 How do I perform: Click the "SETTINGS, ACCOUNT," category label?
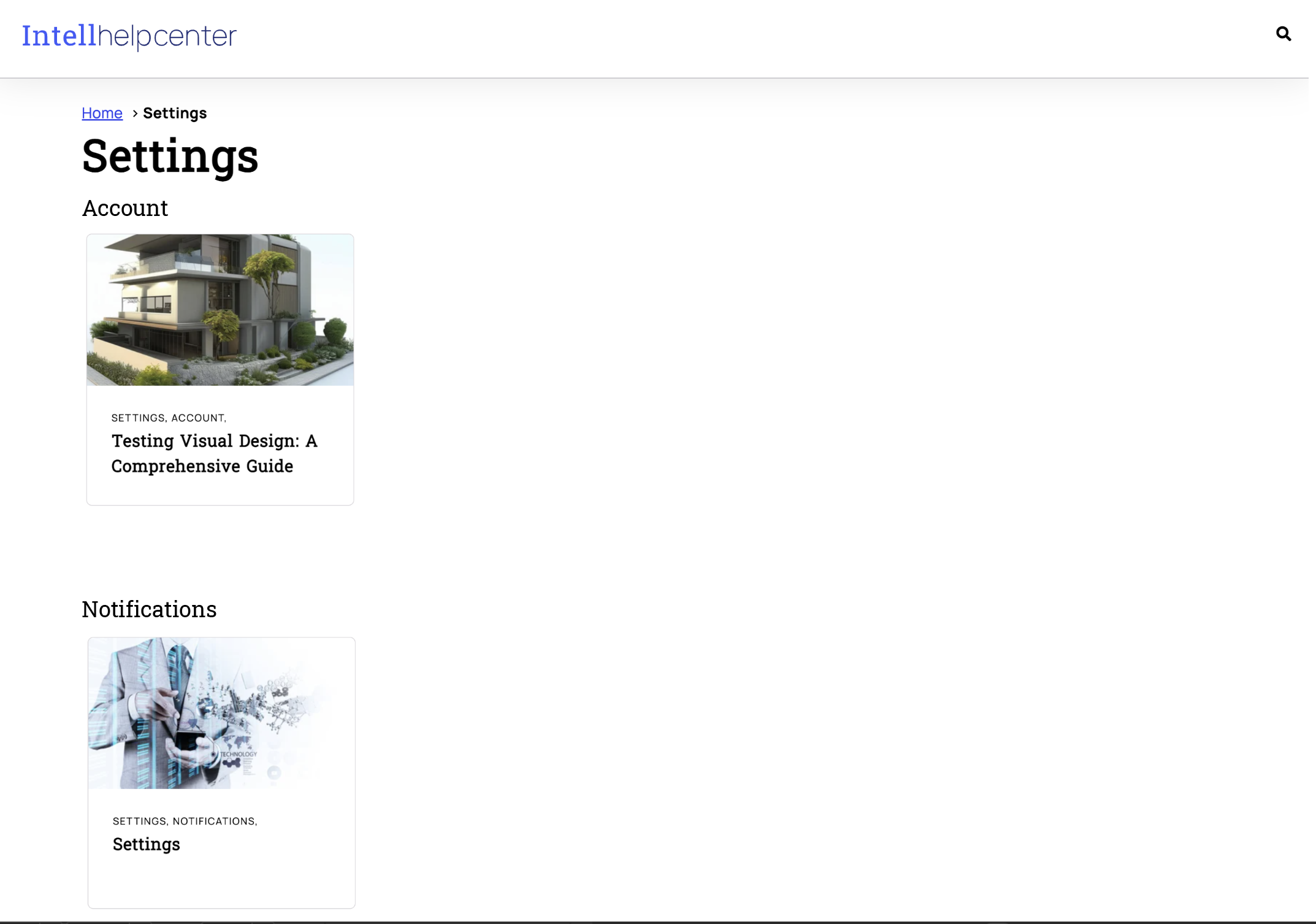(169, 418)
